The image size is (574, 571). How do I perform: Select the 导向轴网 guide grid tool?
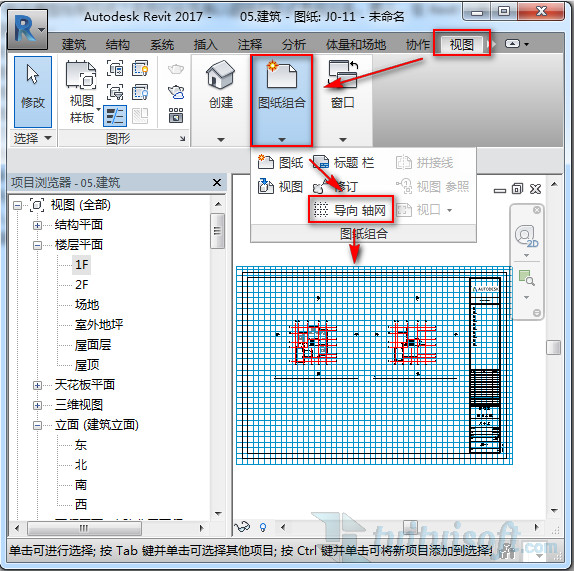pos(350,210)
